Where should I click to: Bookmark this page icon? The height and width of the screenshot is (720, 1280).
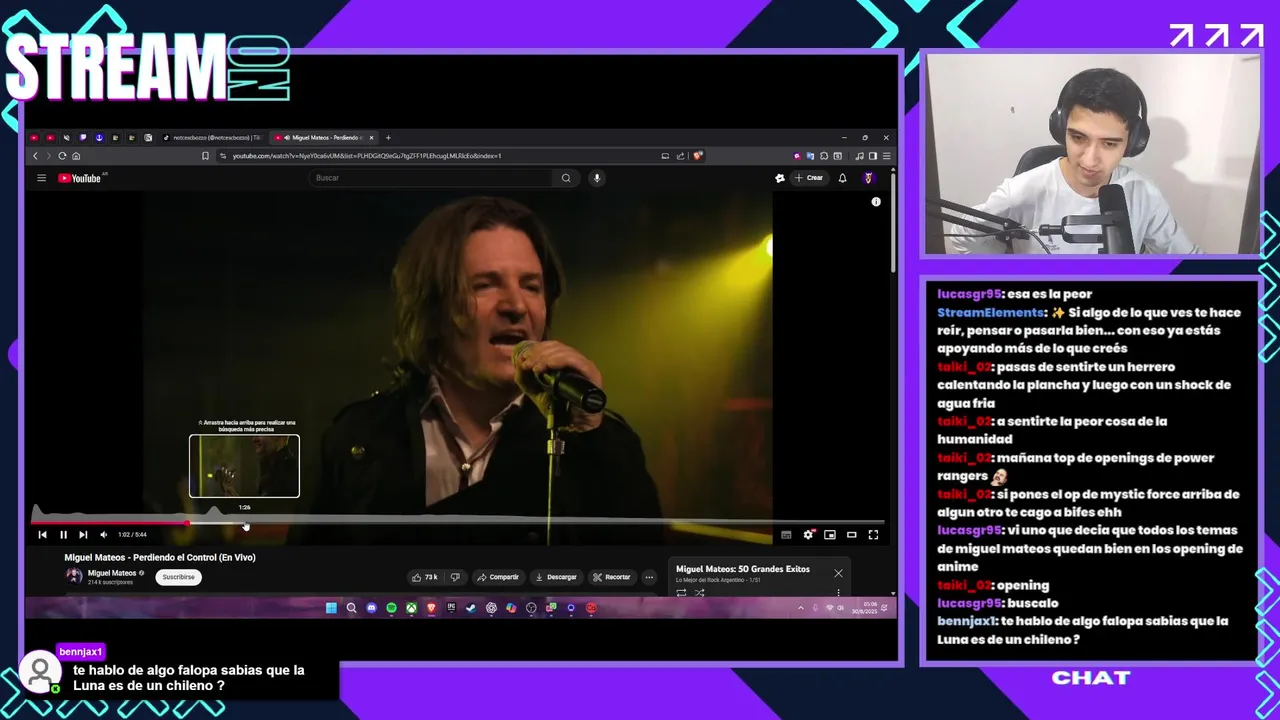[x=206, y=156]
